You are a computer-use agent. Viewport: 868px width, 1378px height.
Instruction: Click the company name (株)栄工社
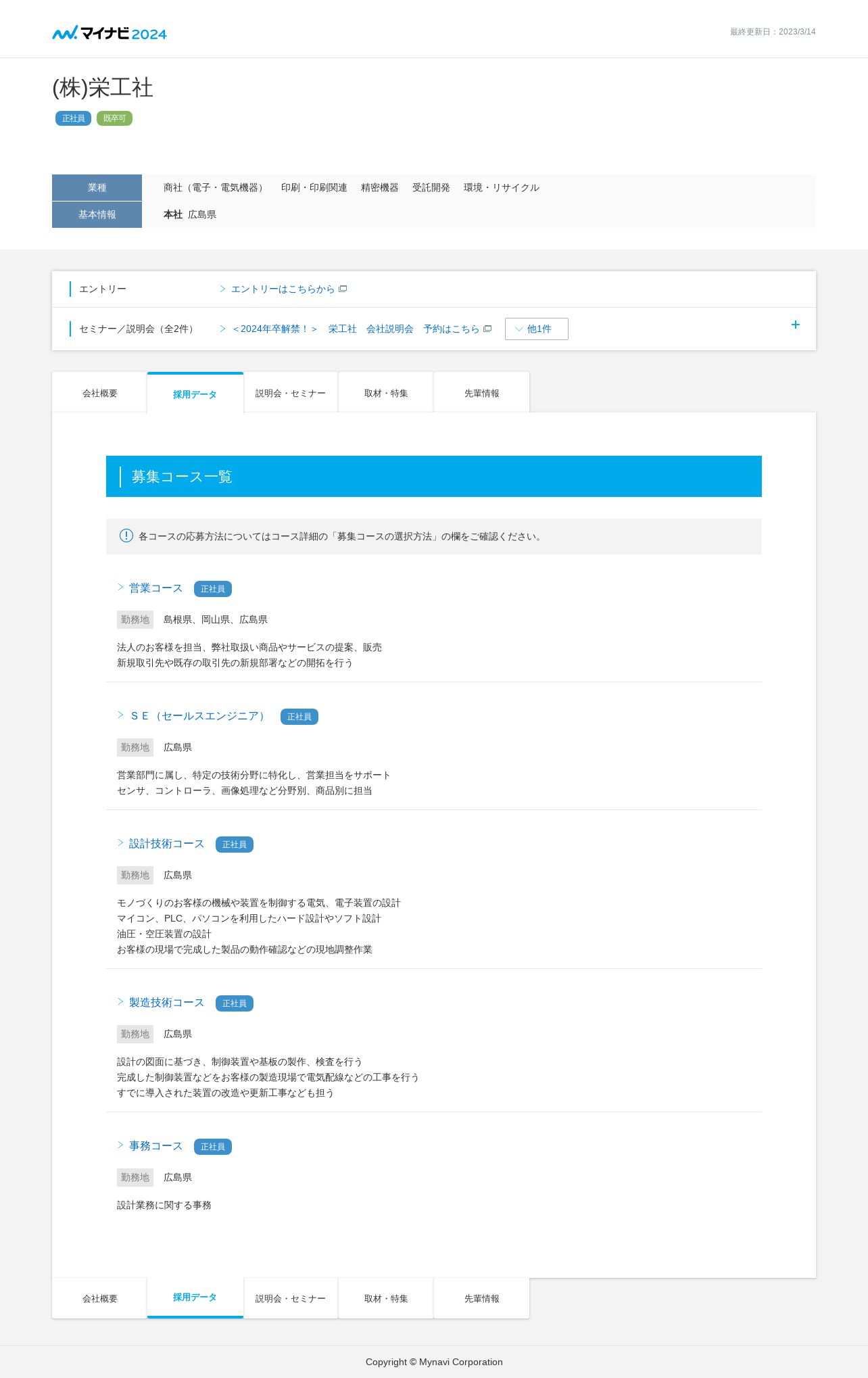coord(103,88)
